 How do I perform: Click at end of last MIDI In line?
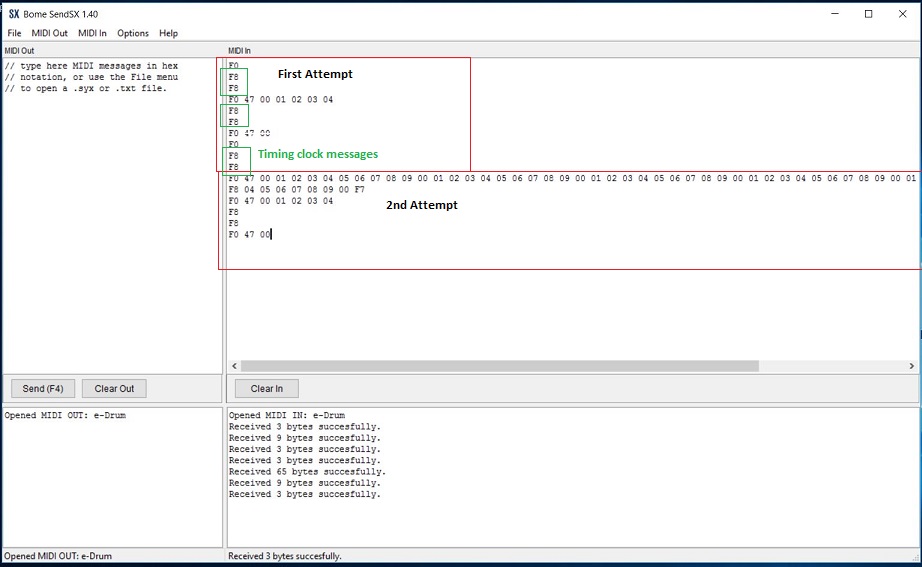[271, 234]
